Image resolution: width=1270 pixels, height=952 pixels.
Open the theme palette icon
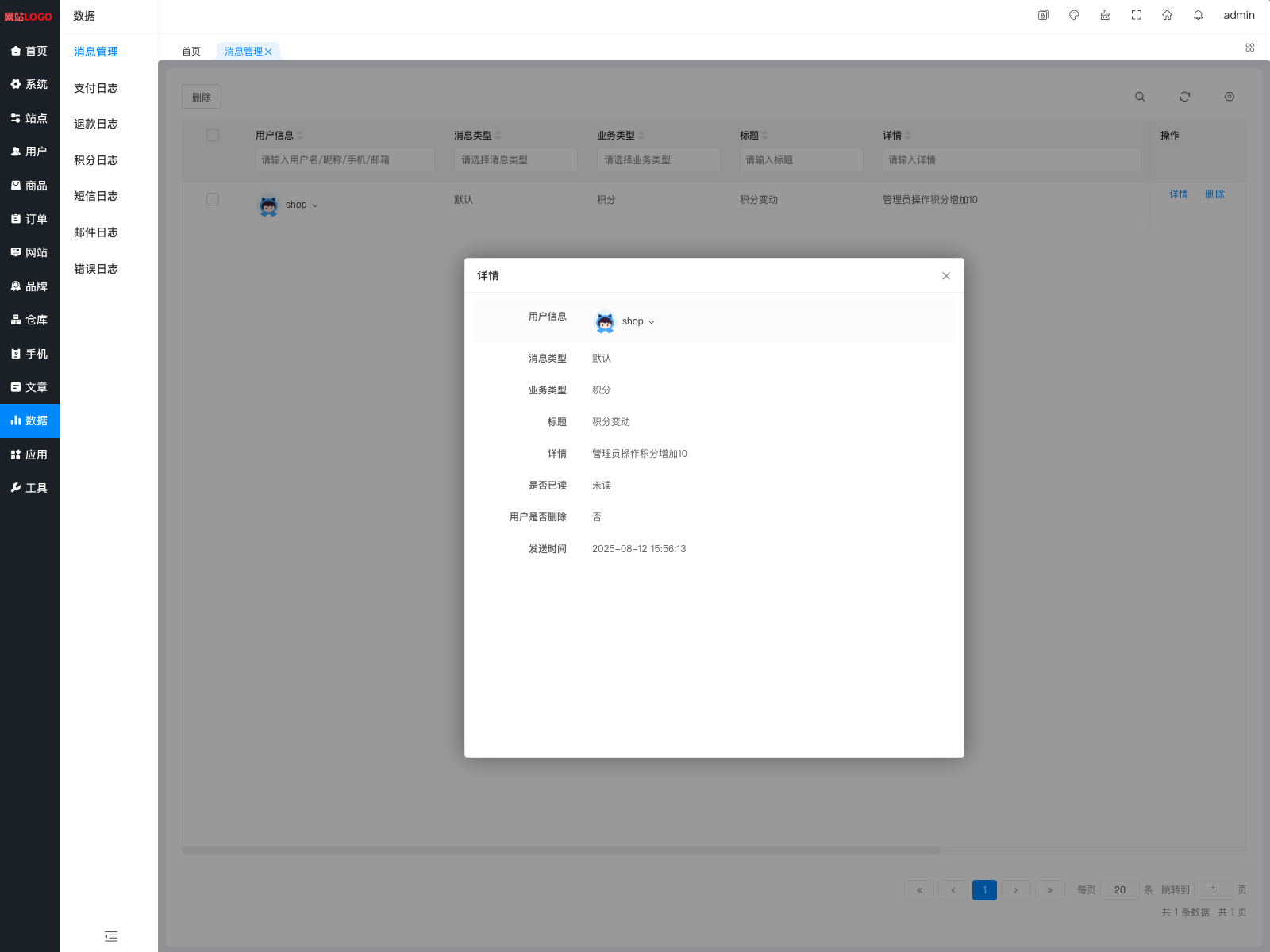click(1074, 15)
